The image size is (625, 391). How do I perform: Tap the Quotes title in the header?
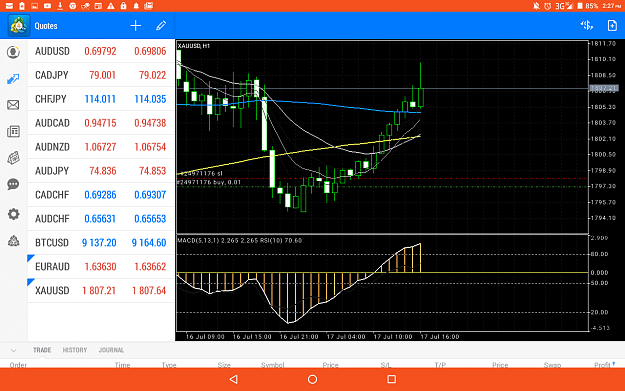[46, 26]
